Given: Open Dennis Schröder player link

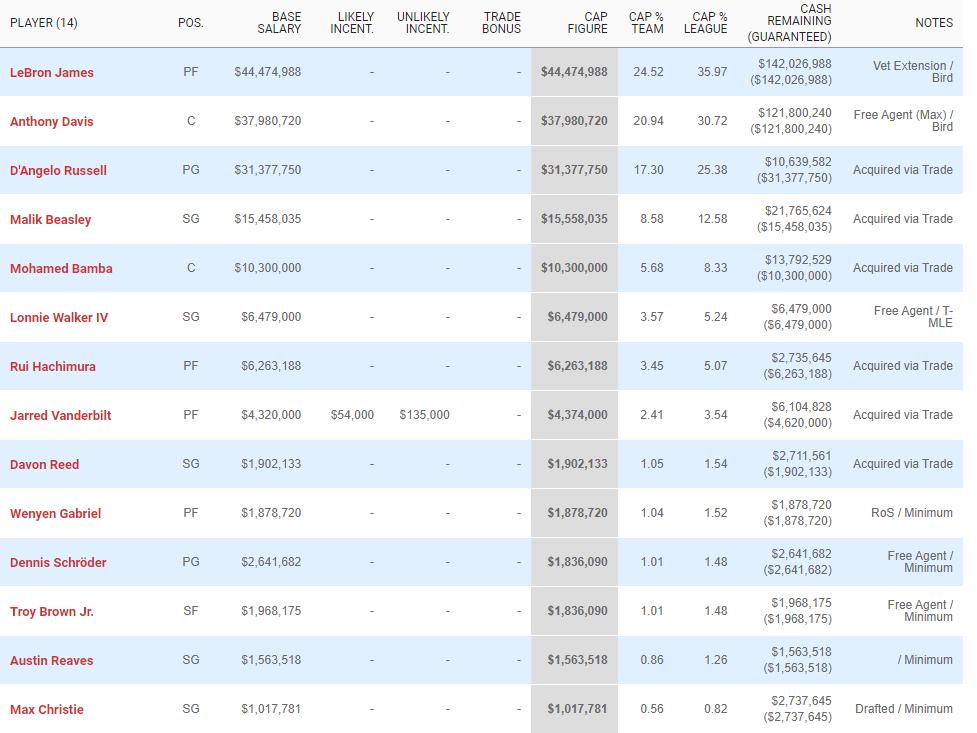Looking at the screenshot, I should [x=58, y=562].
